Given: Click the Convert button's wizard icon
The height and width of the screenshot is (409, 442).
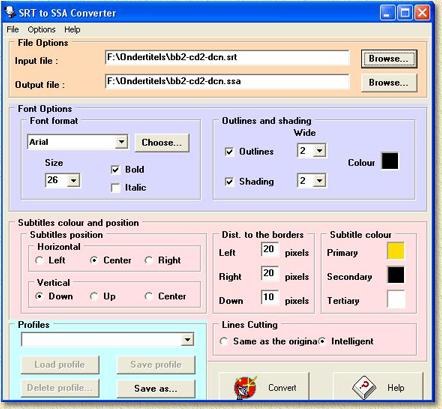Looking at the screenshot, I should 246,388.
